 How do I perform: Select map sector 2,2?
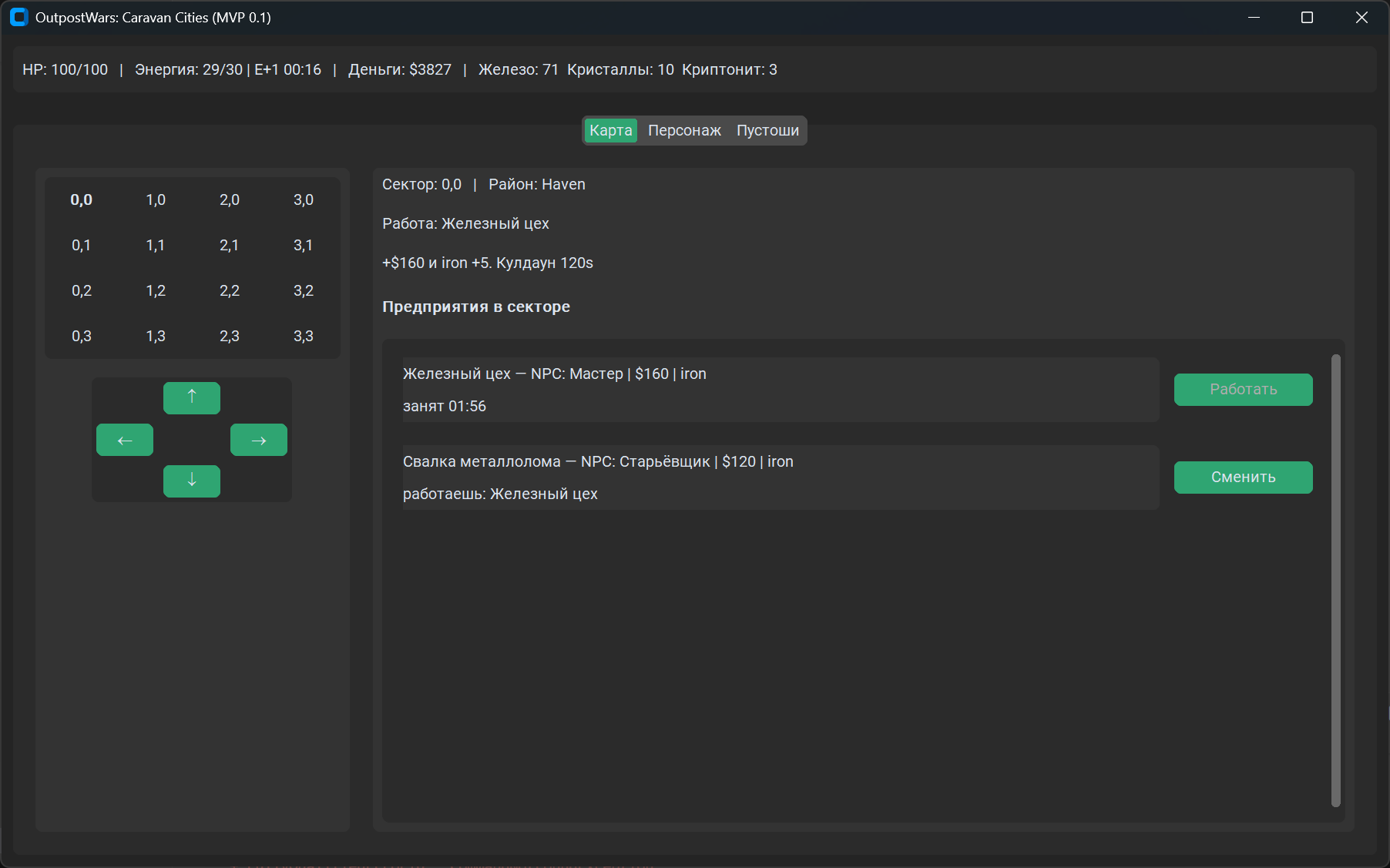tap(229, 291)
